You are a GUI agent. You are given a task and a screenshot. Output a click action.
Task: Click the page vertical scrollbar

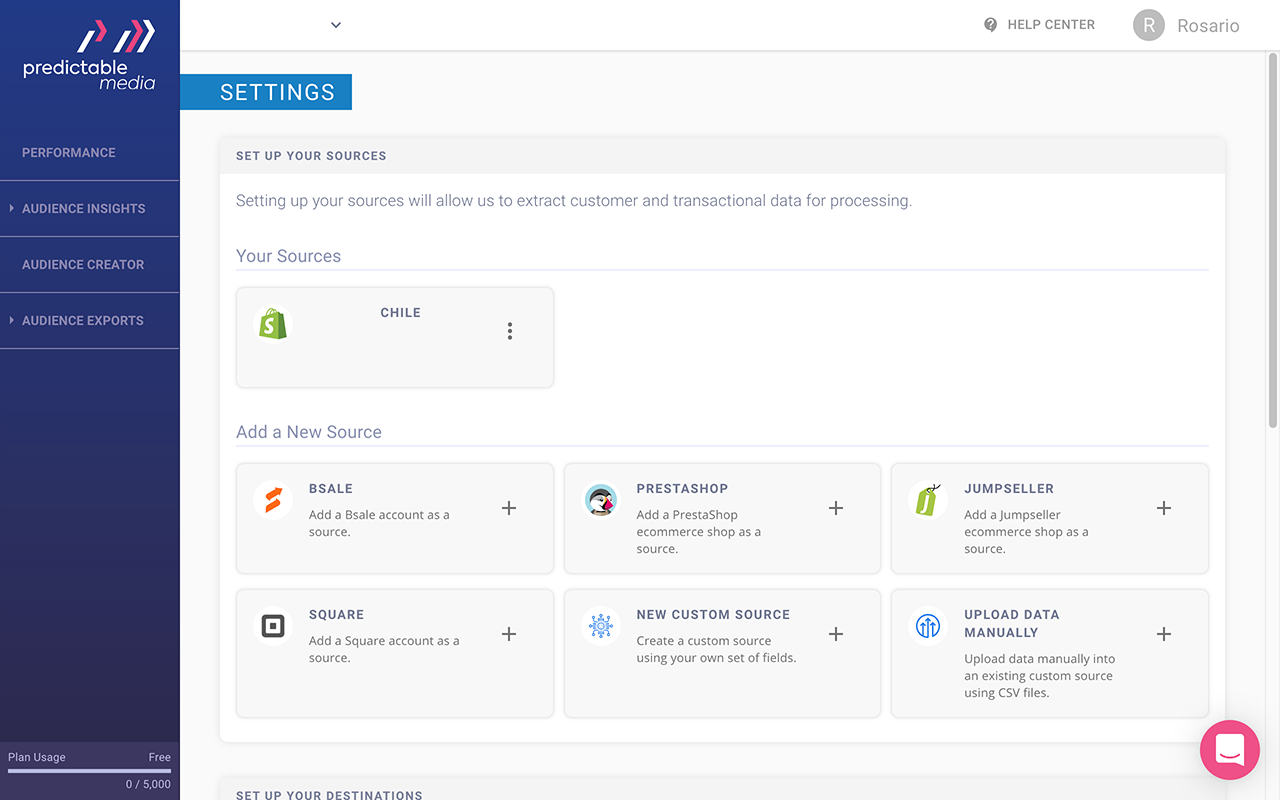click(x=1273, y=240)
